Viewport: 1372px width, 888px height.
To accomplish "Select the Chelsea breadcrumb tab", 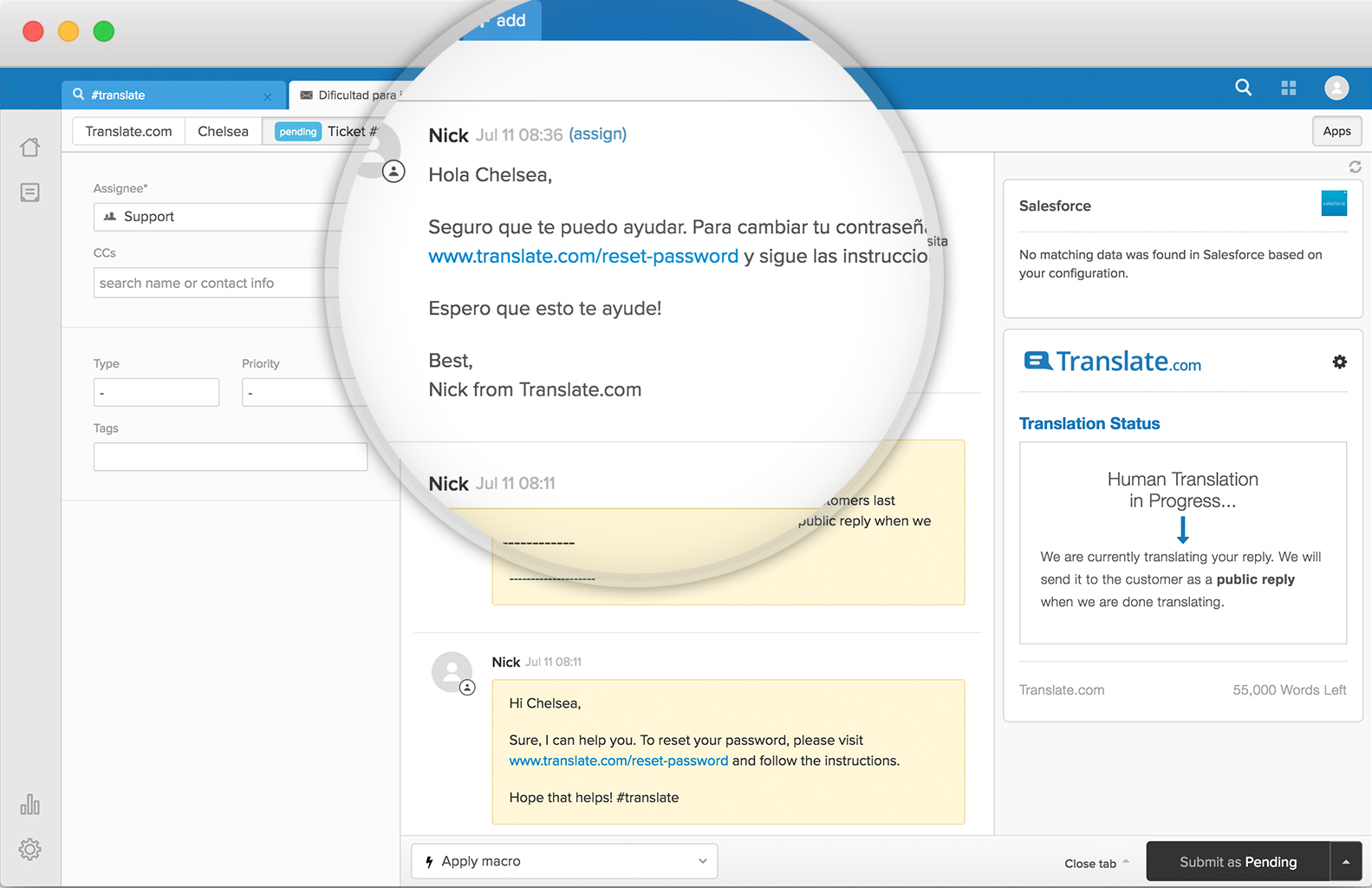I will coord(223,131).
